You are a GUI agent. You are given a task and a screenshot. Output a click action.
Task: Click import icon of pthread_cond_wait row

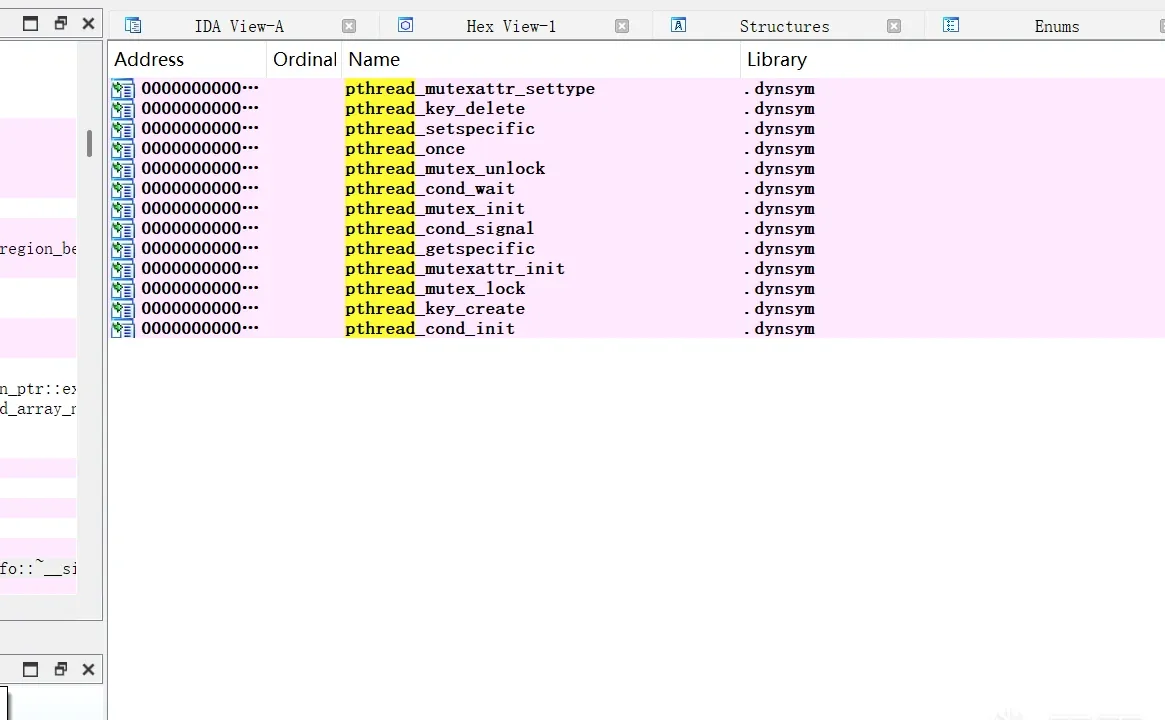pyautogui.click(x=123, y=189)
